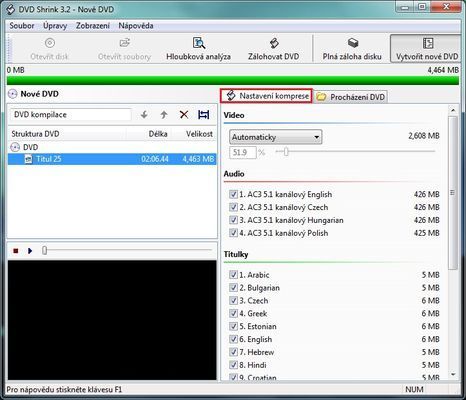The image size is (466, 400).
Task: Click the Vytvořit nové DVD icon
Action: (x=428, y=43)
